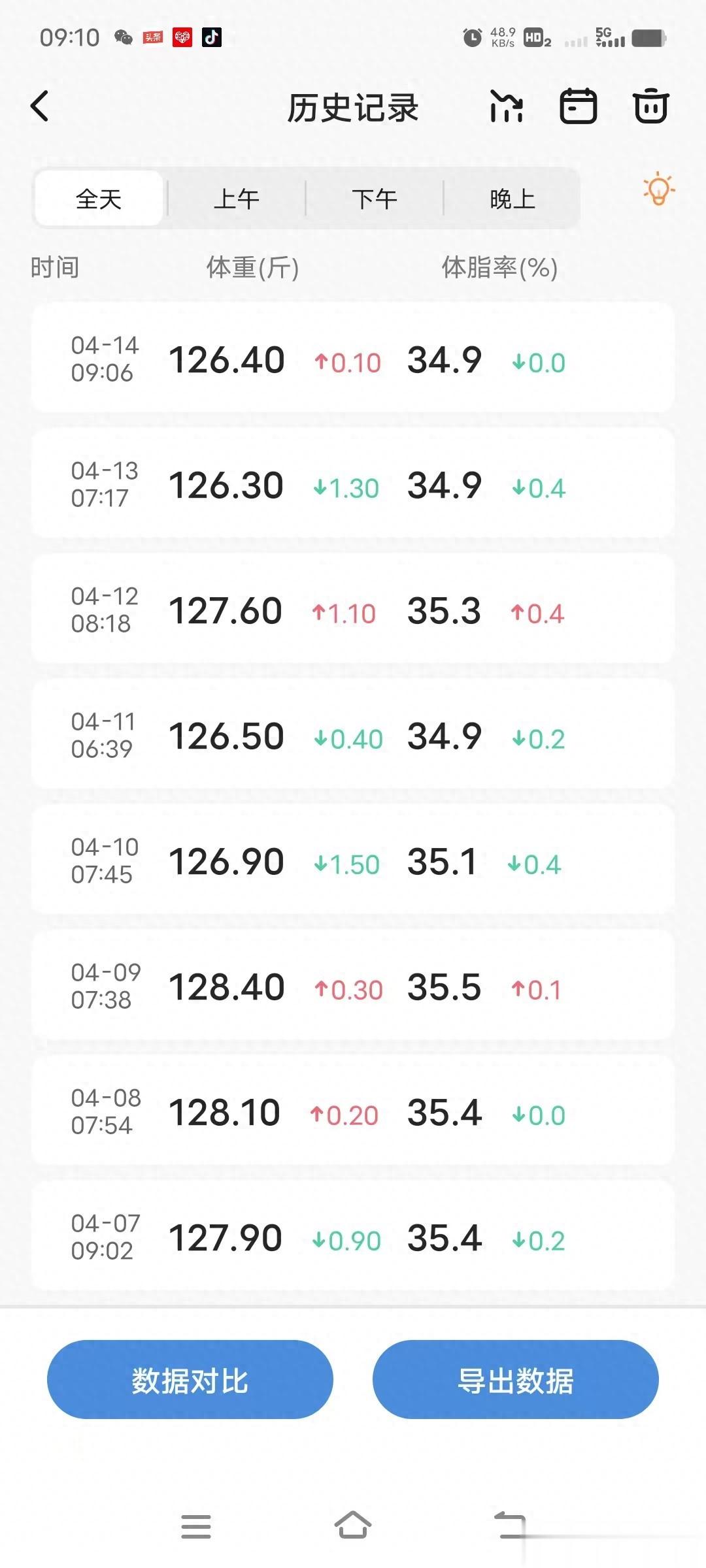Screen dimensions: 706x1568
Task: Tap the 数据对比 button
Action: [190, 1379]
